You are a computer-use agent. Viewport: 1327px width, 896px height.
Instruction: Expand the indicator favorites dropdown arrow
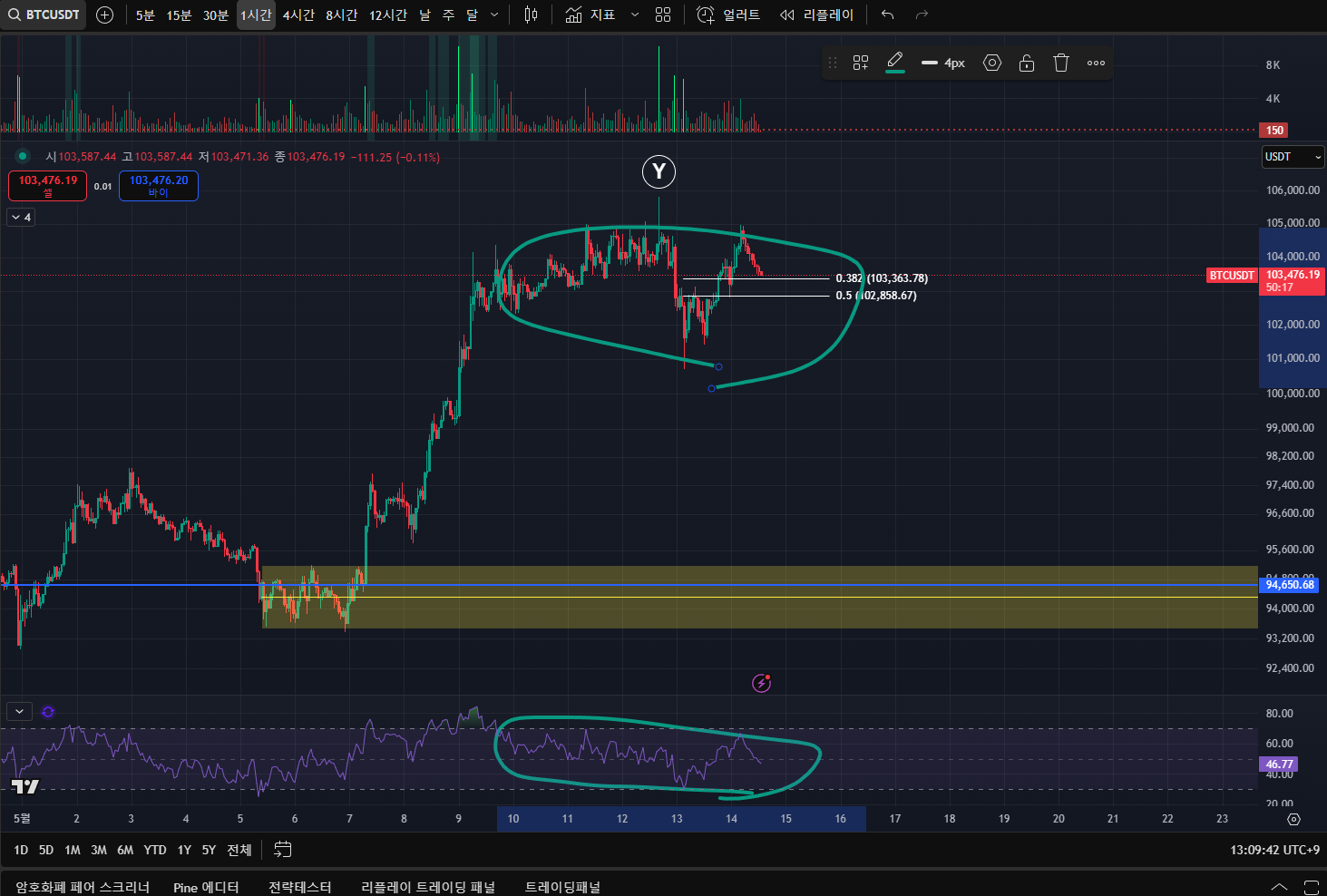pyautogui.click(x=635, y=15)
